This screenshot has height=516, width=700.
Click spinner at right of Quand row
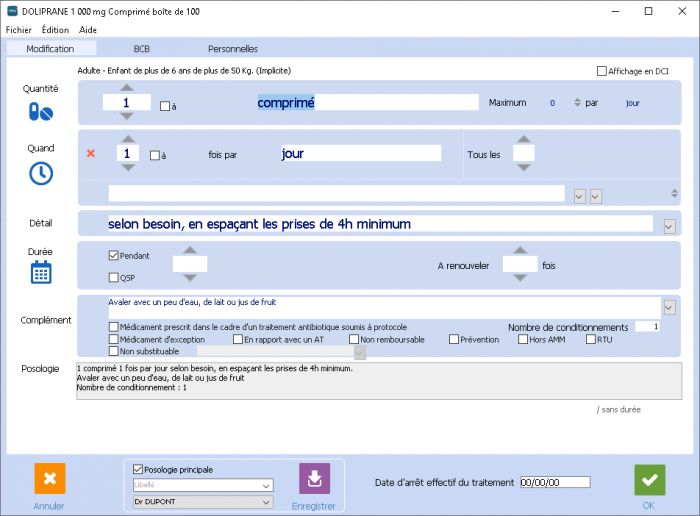pyautogui.click(x=674, y=193)
